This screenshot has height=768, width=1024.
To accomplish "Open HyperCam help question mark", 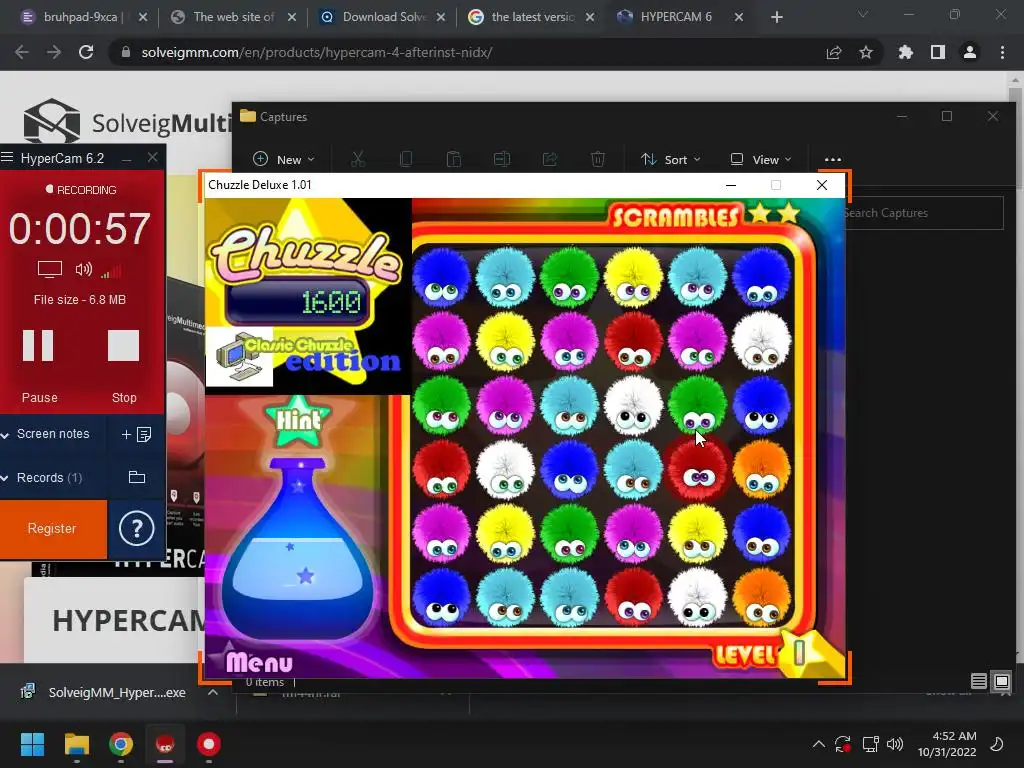I will [136, 528].
